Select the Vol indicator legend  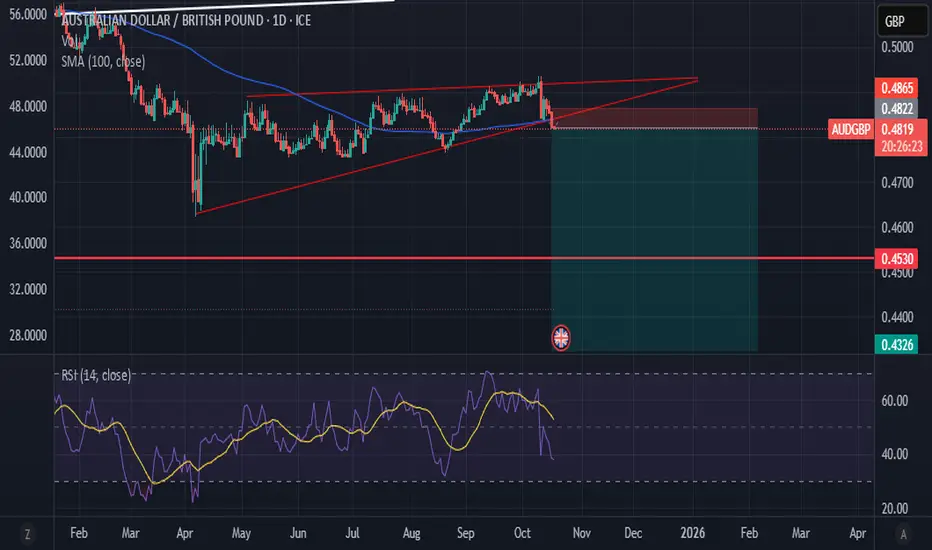click(69, 41)
